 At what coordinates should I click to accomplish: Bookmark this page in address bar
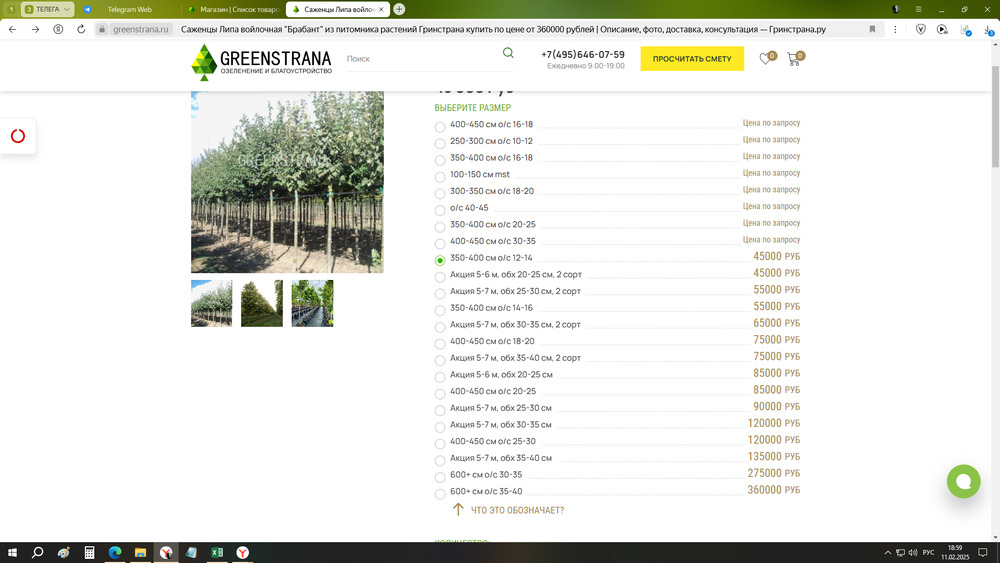click(872, 30)
